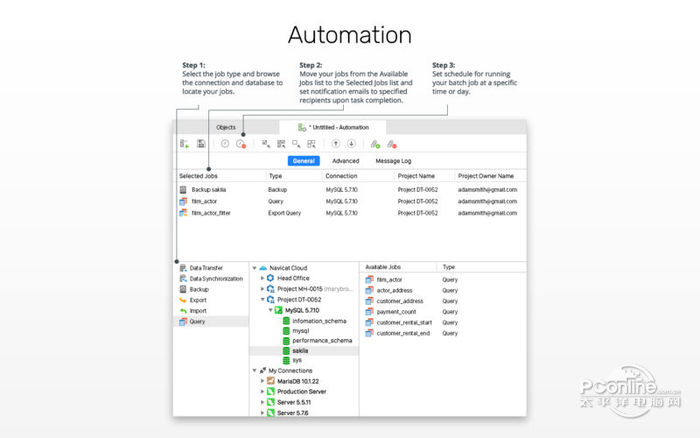Click the mysql database icon
700x438 pixels.
[287, 331]
